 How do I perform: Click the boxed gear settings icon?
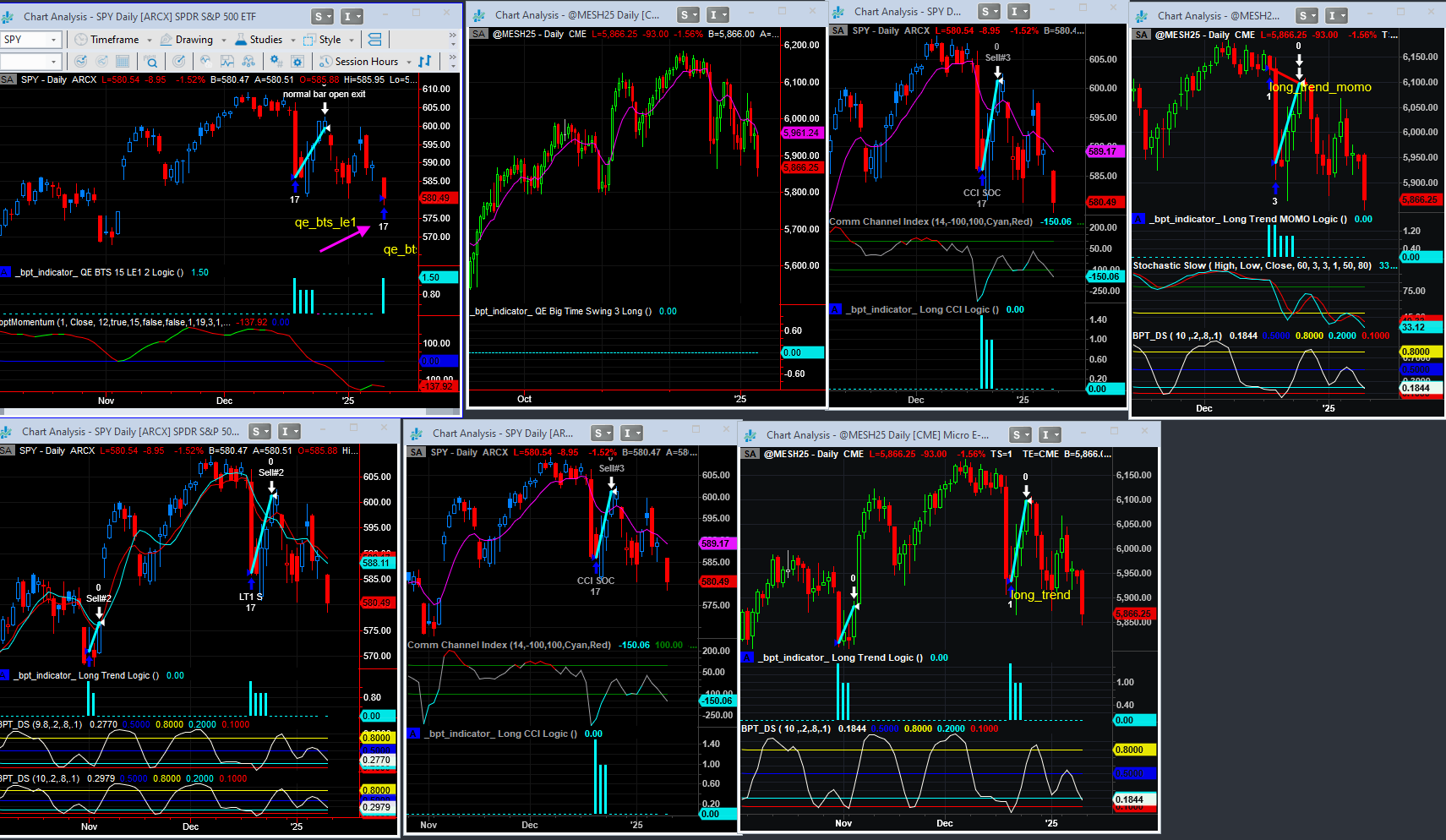(297, 62)
